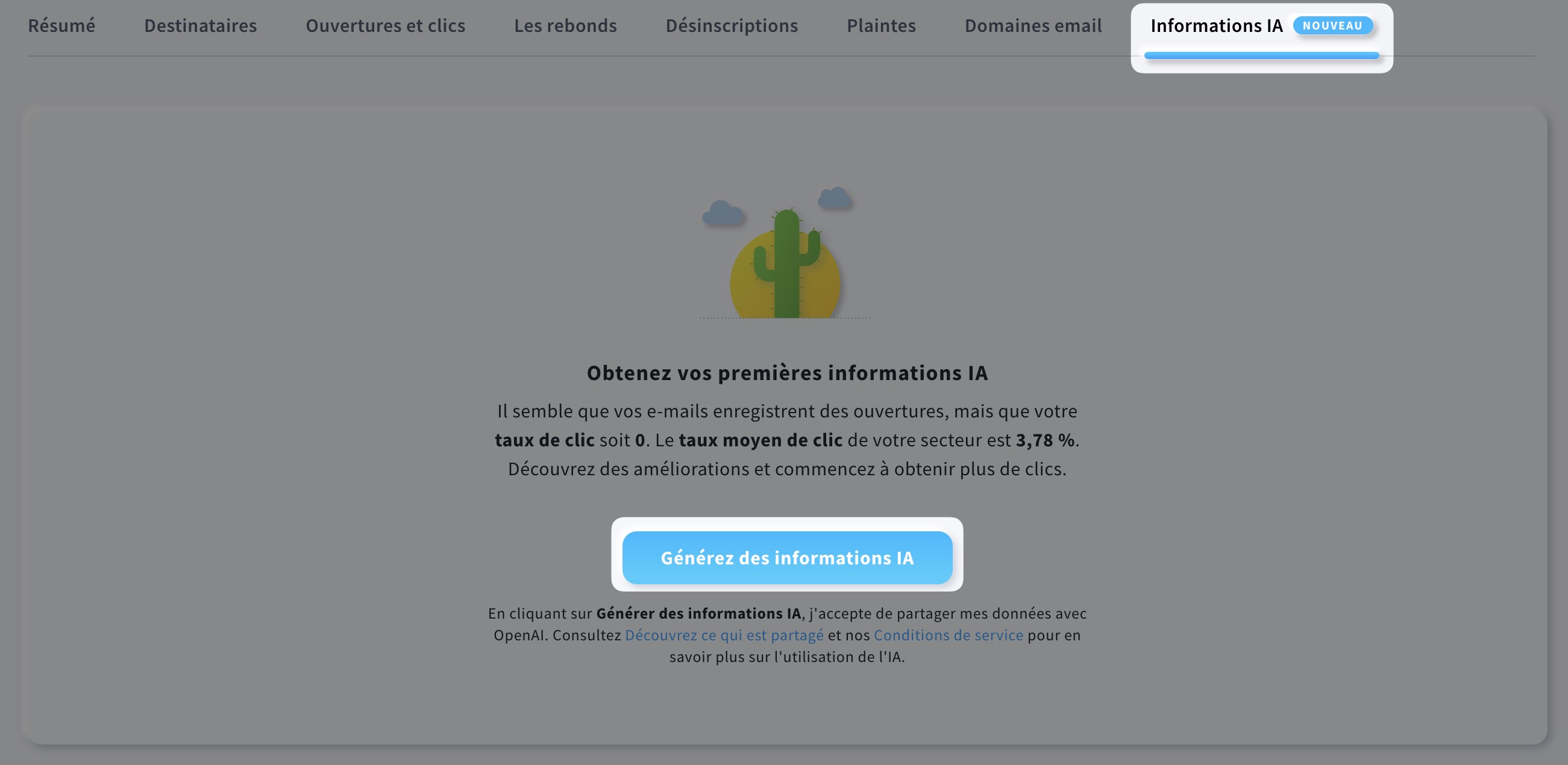Open Conditions de service link

point(949,635)
